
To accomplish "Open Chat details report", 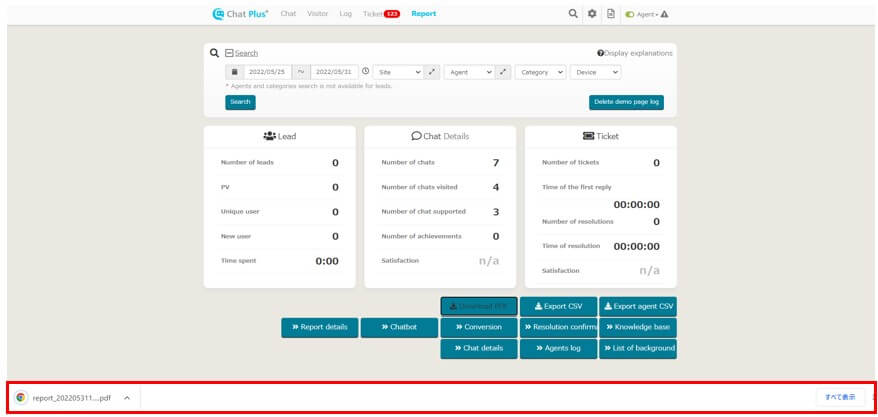I will [479, 348].
